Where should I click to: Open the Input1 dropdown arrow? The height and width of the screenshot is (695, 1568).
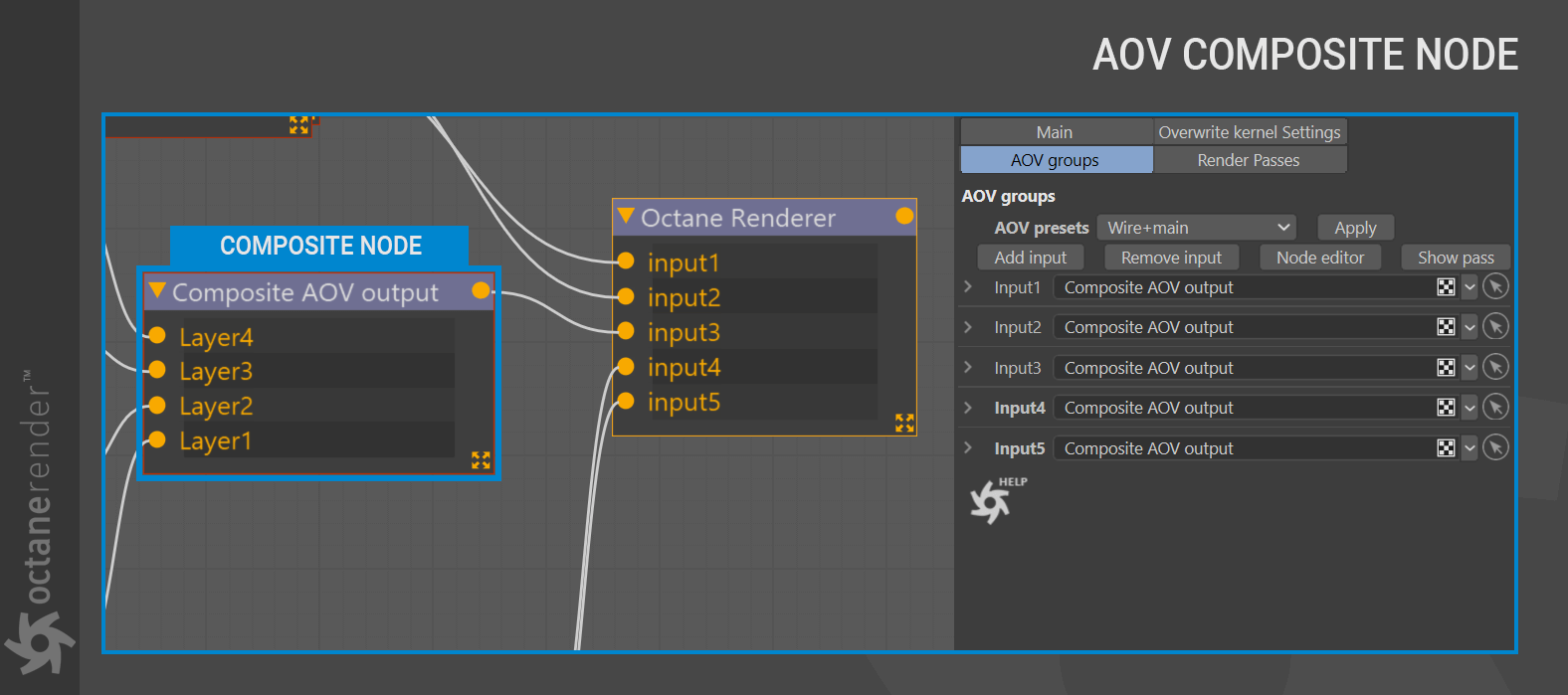point(1470,287)
